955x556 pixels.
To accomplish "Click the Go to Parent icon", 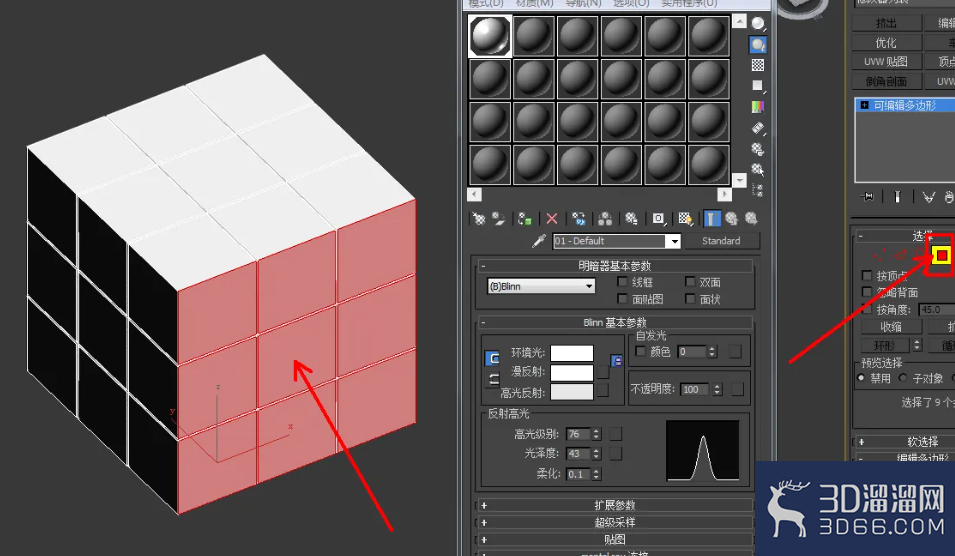I will pos(731,219).
